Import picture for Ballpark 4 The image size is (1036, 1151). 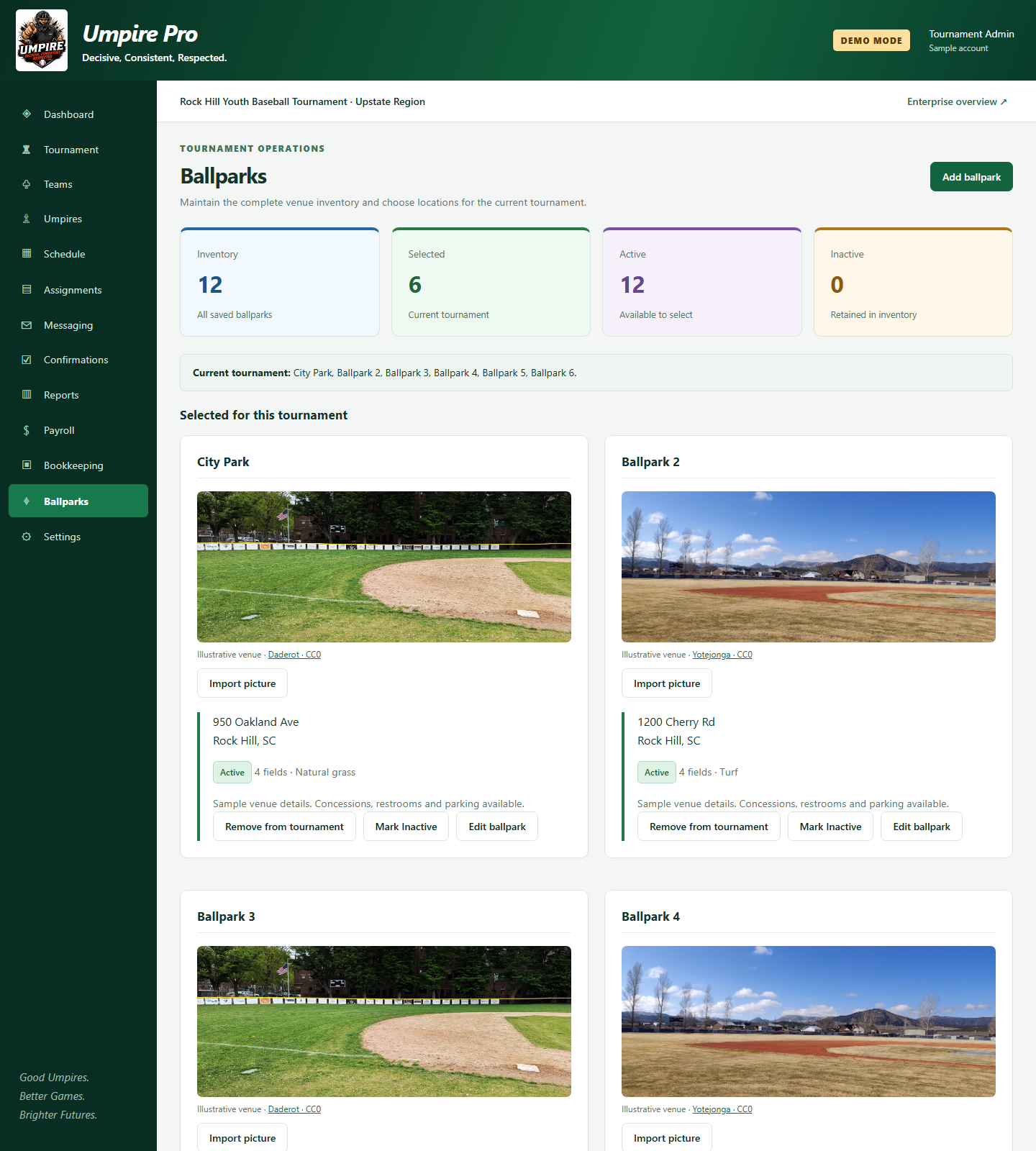(667, 1138)
